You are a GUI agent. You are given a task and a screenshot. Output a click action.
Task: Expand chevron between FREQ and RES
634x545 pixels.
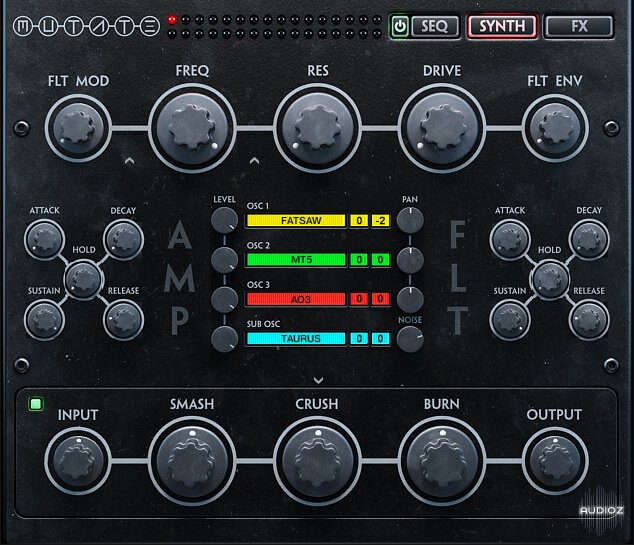(x=254, y=161)
